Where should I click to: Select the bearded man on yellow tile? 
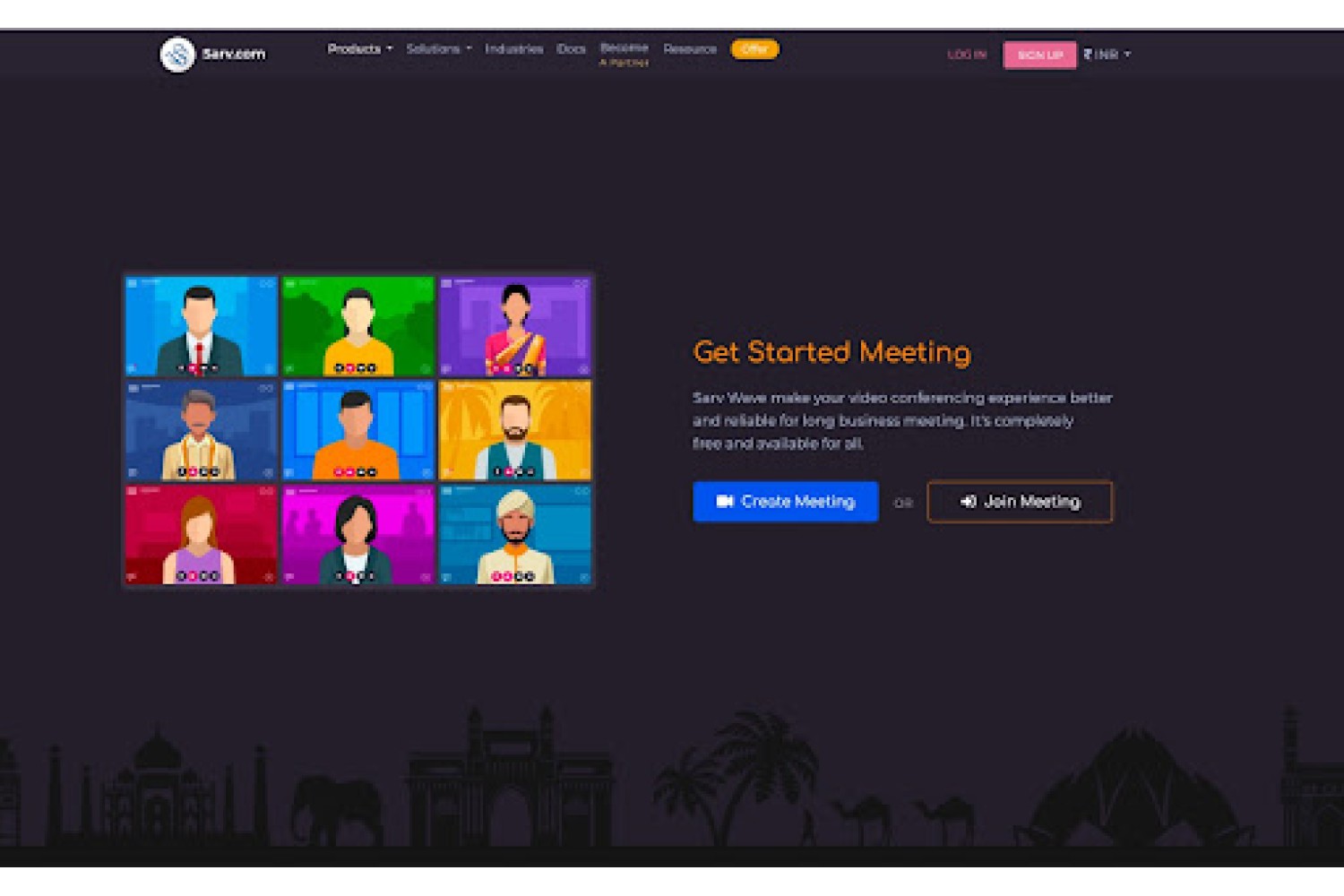click(x=515, y=431)
